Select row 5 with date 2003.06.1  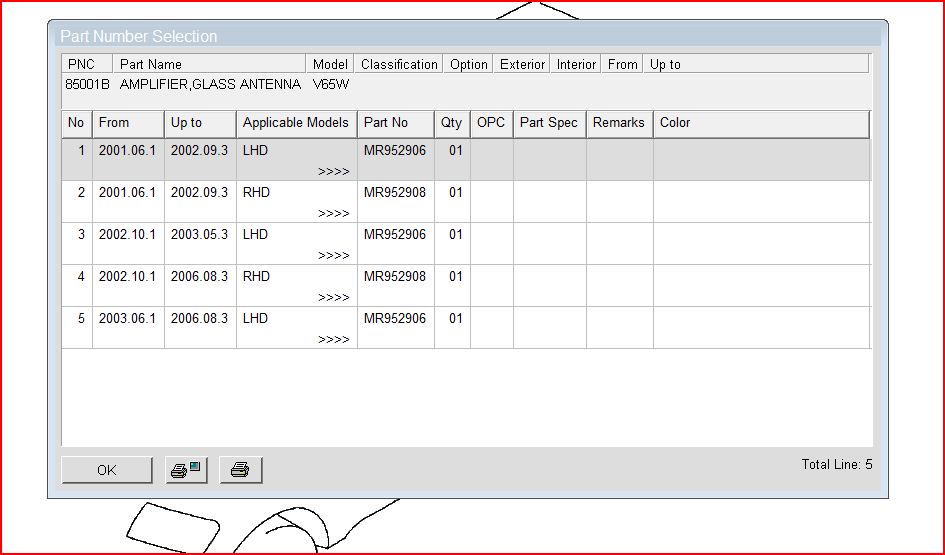[x=127, y=319]
